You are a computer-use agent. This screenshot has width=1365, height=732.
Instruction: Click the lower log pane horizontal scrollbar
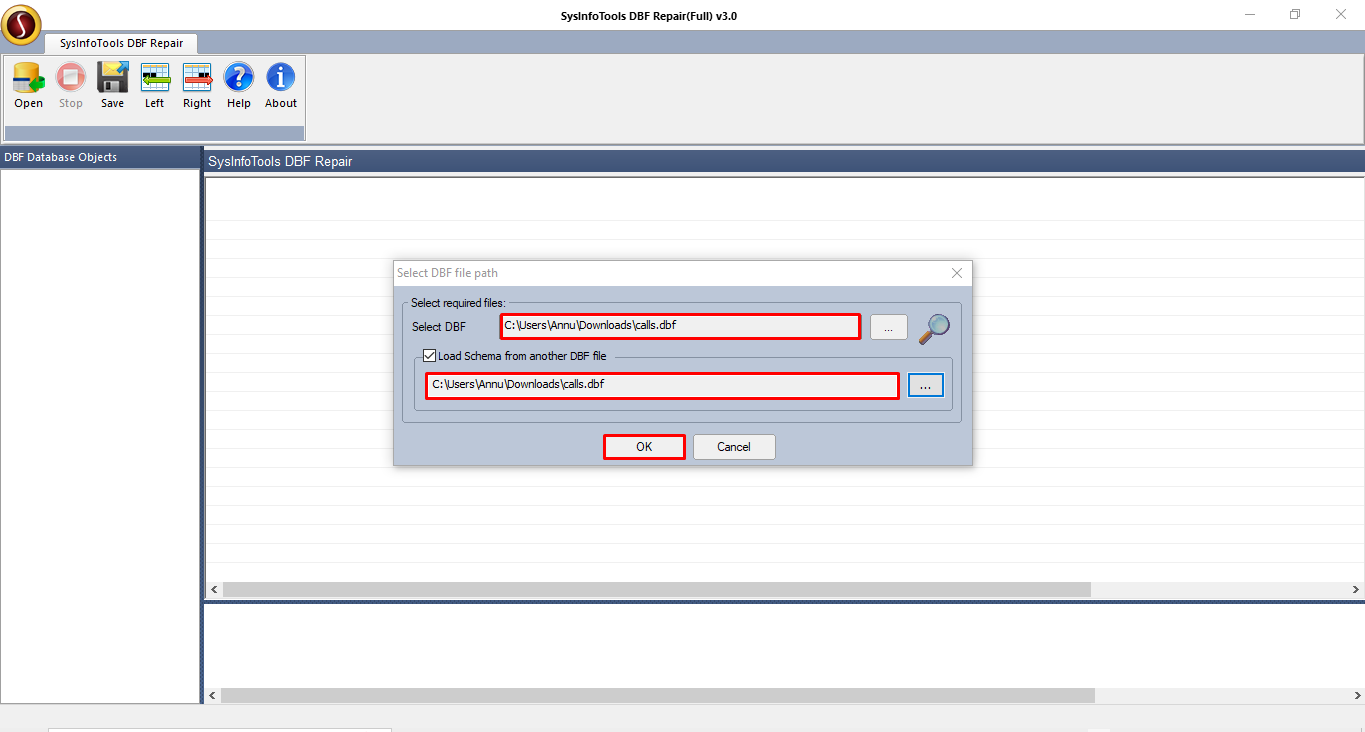[x=658, y=695]
